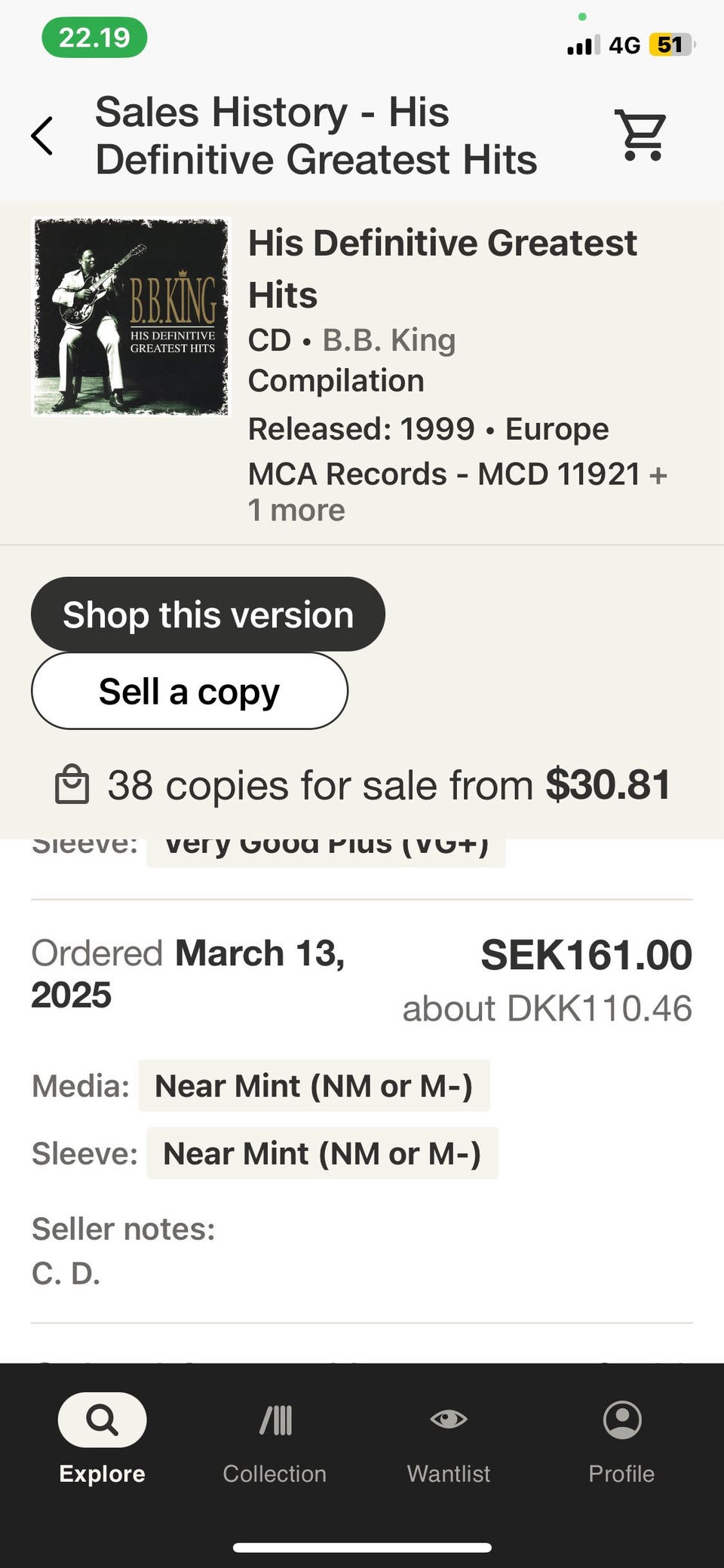Tap the B.B. King album cover
Viewport: 724px width, 1568px height.
(x=130, y=317)
